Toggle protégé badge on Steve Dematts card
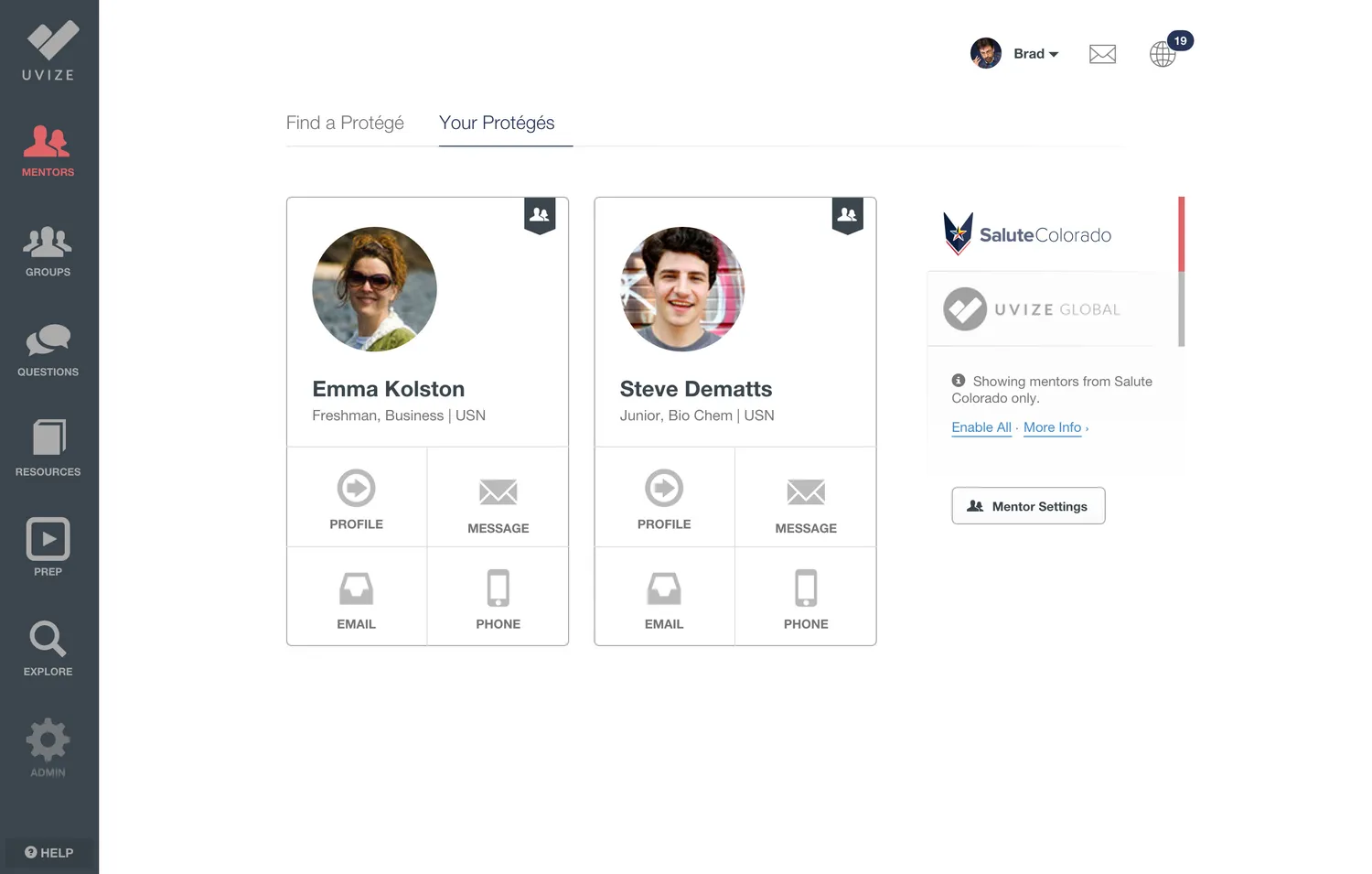Screen dimensions: 1372x874 click(x=848, y=216)
